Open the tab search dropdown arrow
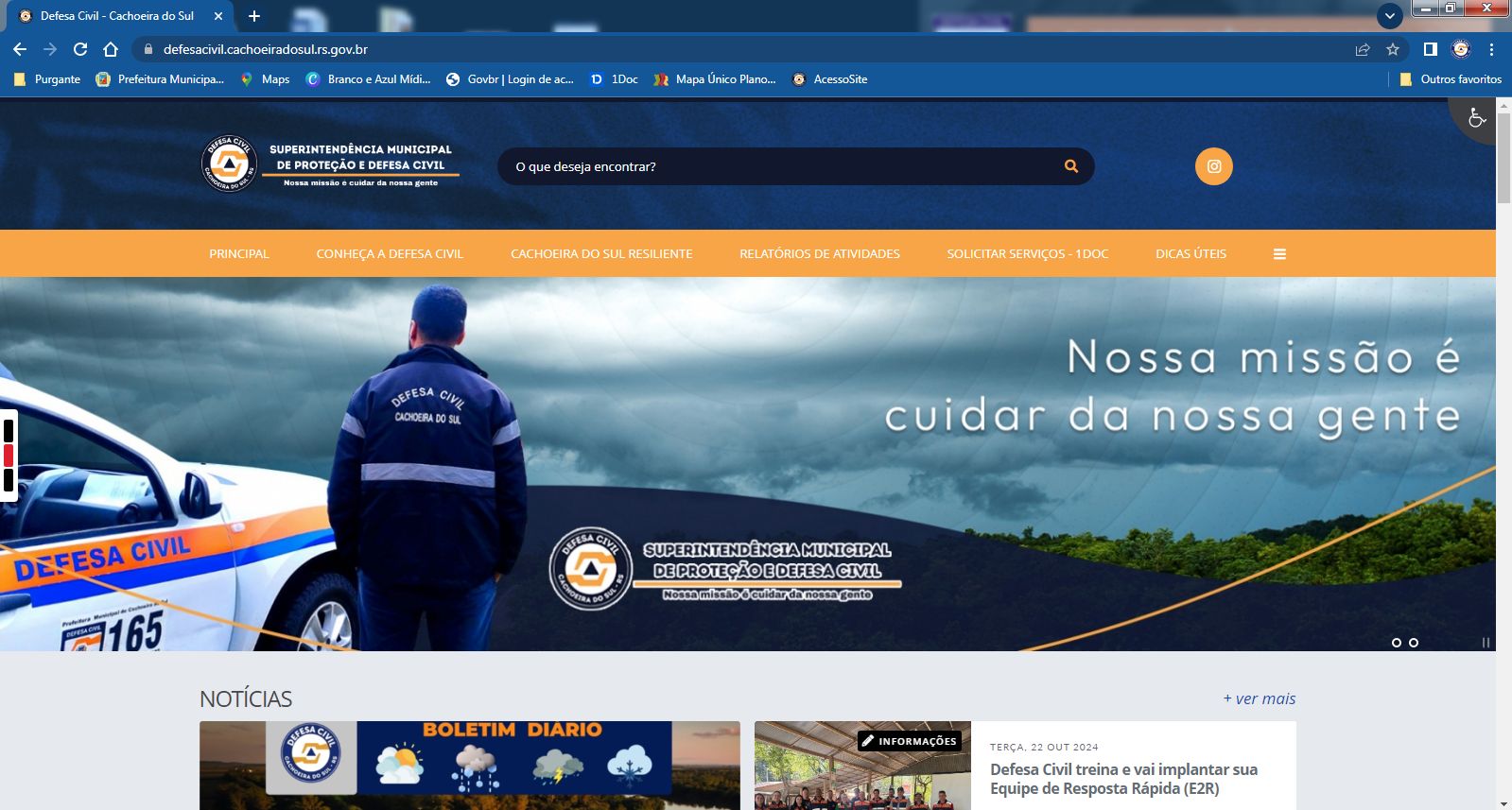Screen dimensions: 1512x810 click(x=1389, y=16)
